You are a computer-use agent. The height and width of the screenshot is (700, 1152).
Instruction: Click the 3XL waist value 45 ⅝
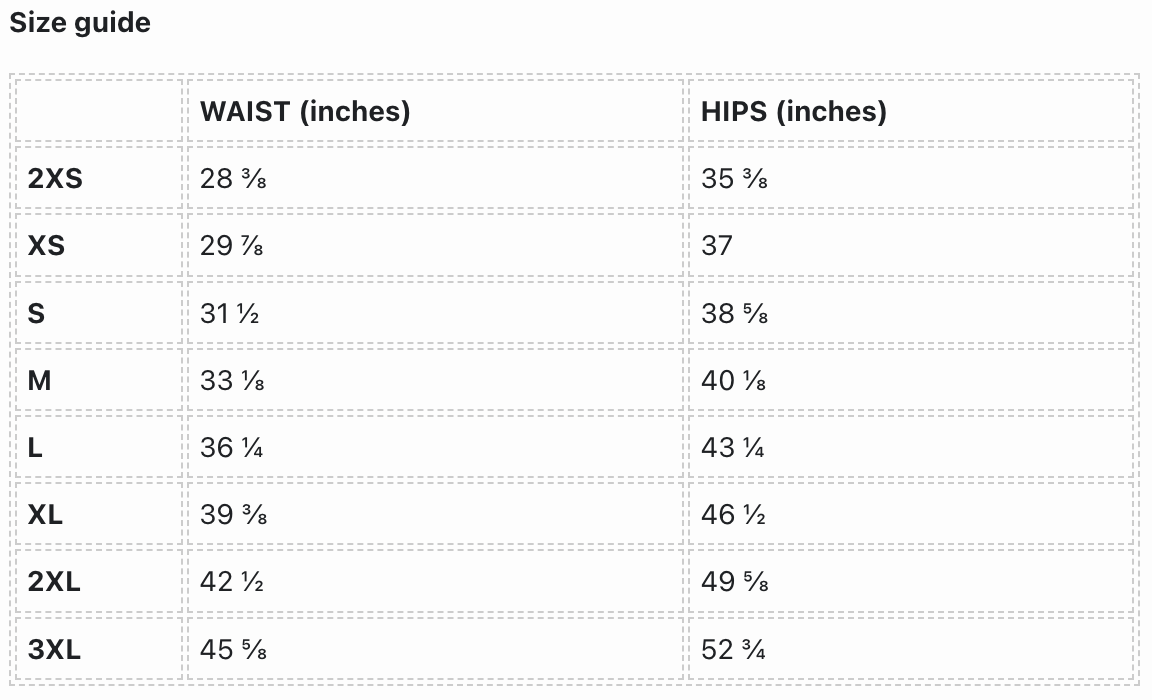click(x=233, y=650)
